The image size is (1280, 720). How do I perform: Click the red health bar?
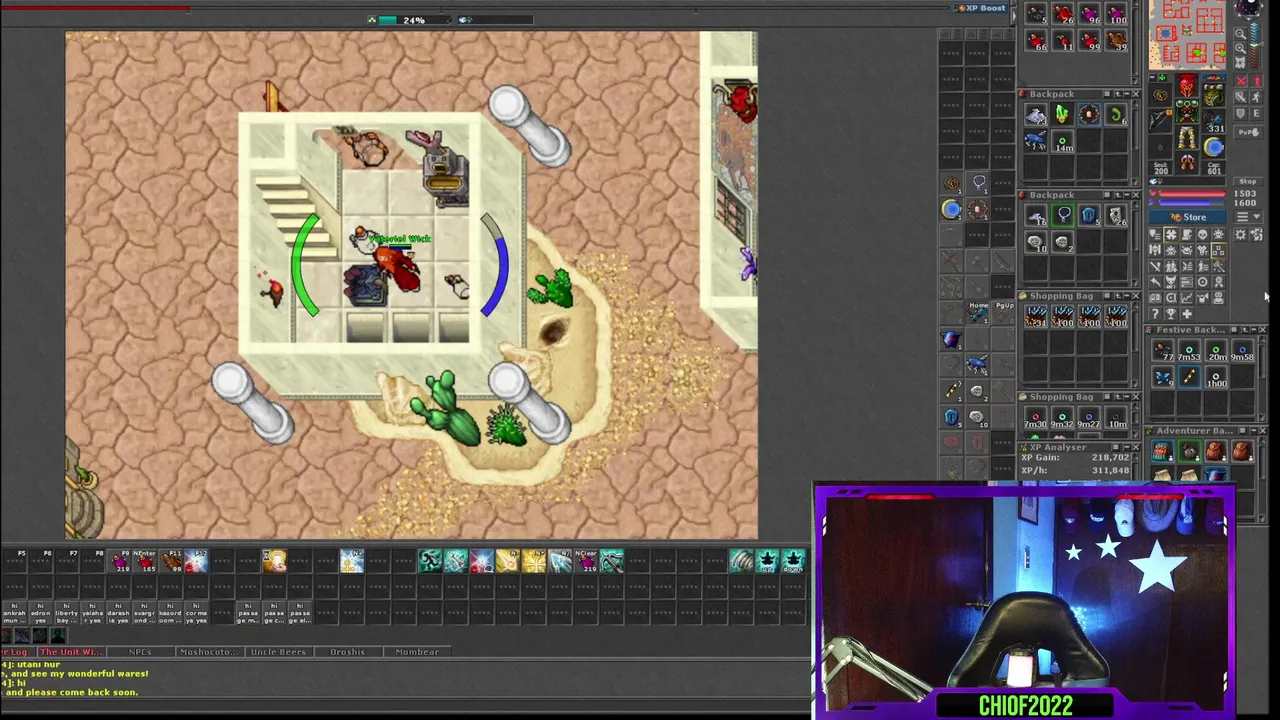1192,193
